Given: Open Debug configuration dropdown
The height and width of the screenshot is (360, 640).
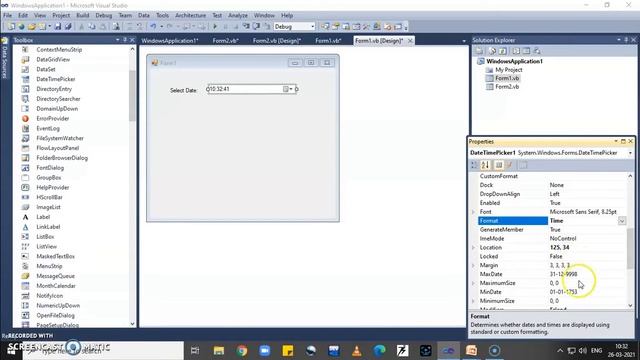Looking at the screenshot, I should click(313, 27).
